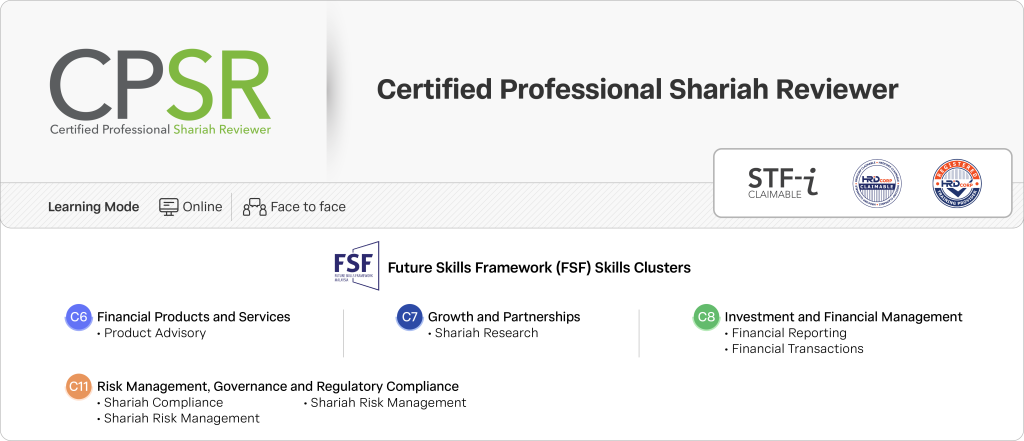Click the HRD Corp Claimable badge

877,184
